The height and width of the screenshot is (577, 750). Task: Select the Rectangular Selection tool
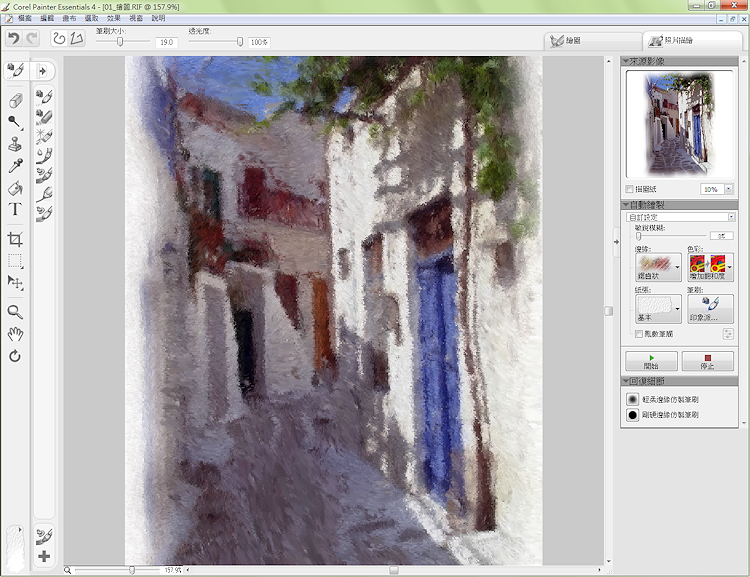coord(15,261)
